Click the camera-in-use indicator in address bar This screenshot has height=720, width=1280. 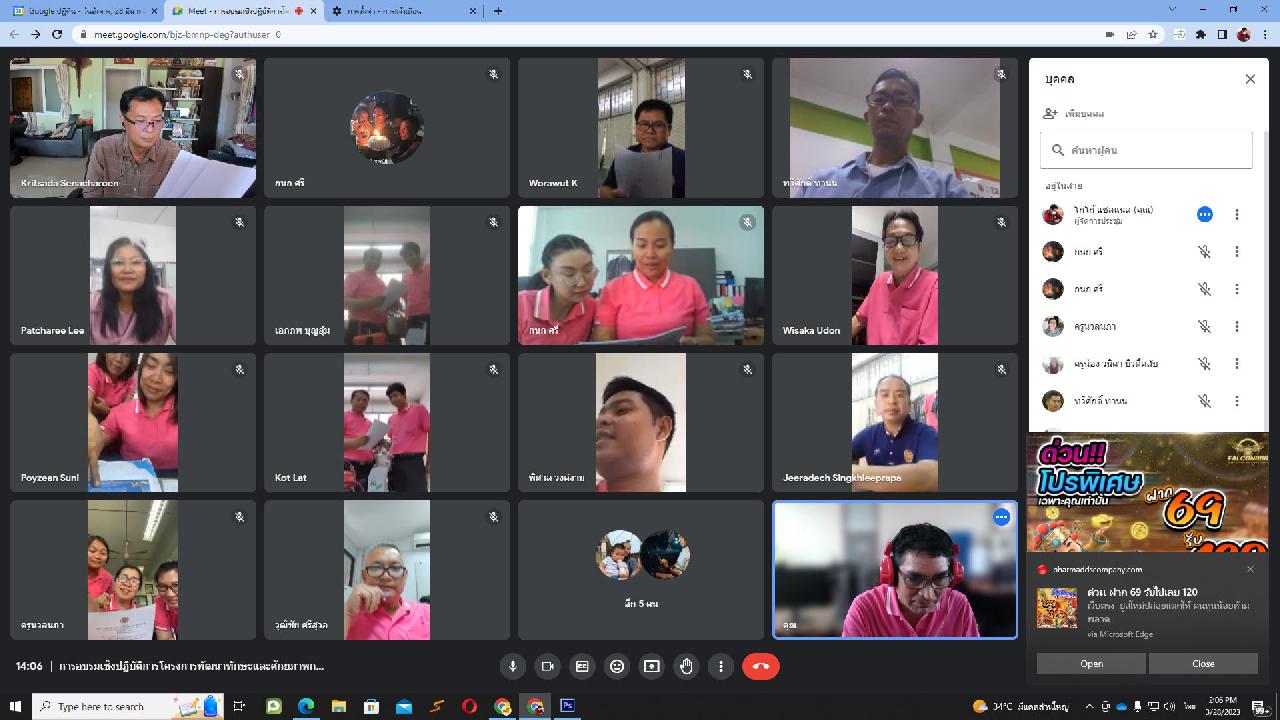(1110, 34)
